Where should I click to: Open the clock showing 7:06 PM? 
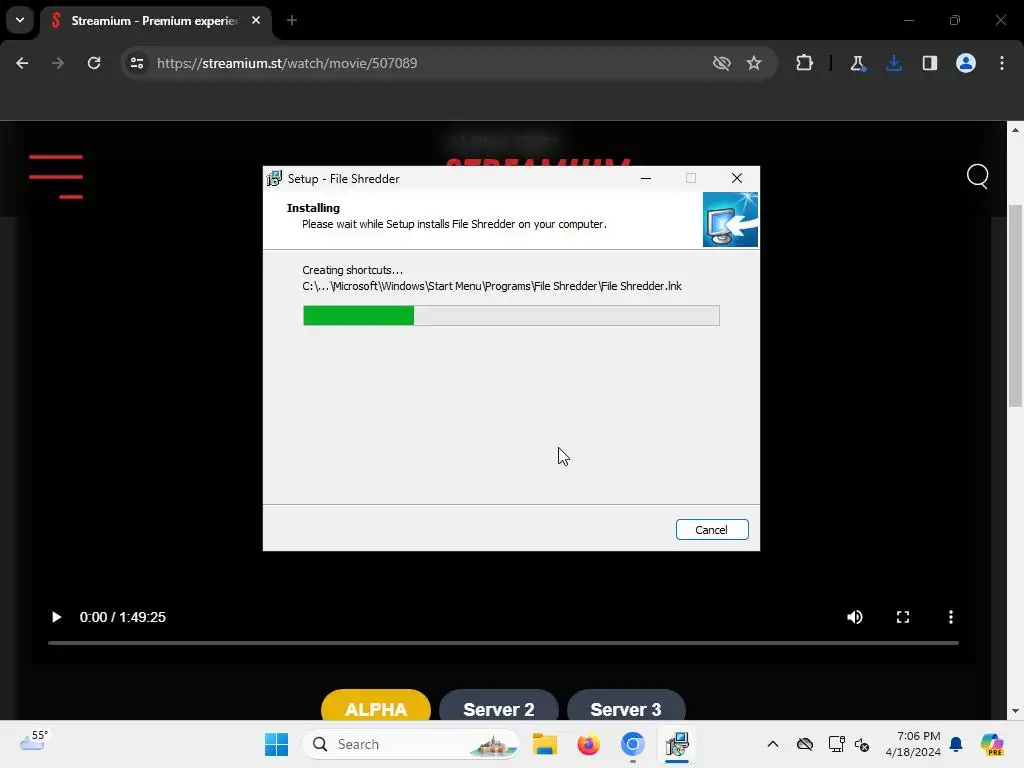913,744
